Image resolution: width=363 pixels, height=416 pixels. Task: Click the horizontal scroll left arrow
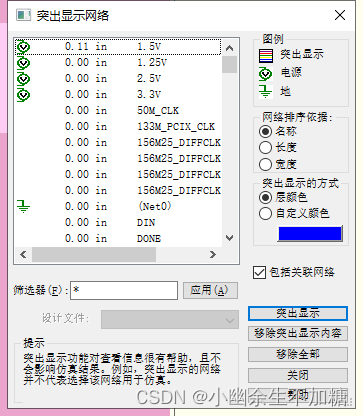(23, 255)
